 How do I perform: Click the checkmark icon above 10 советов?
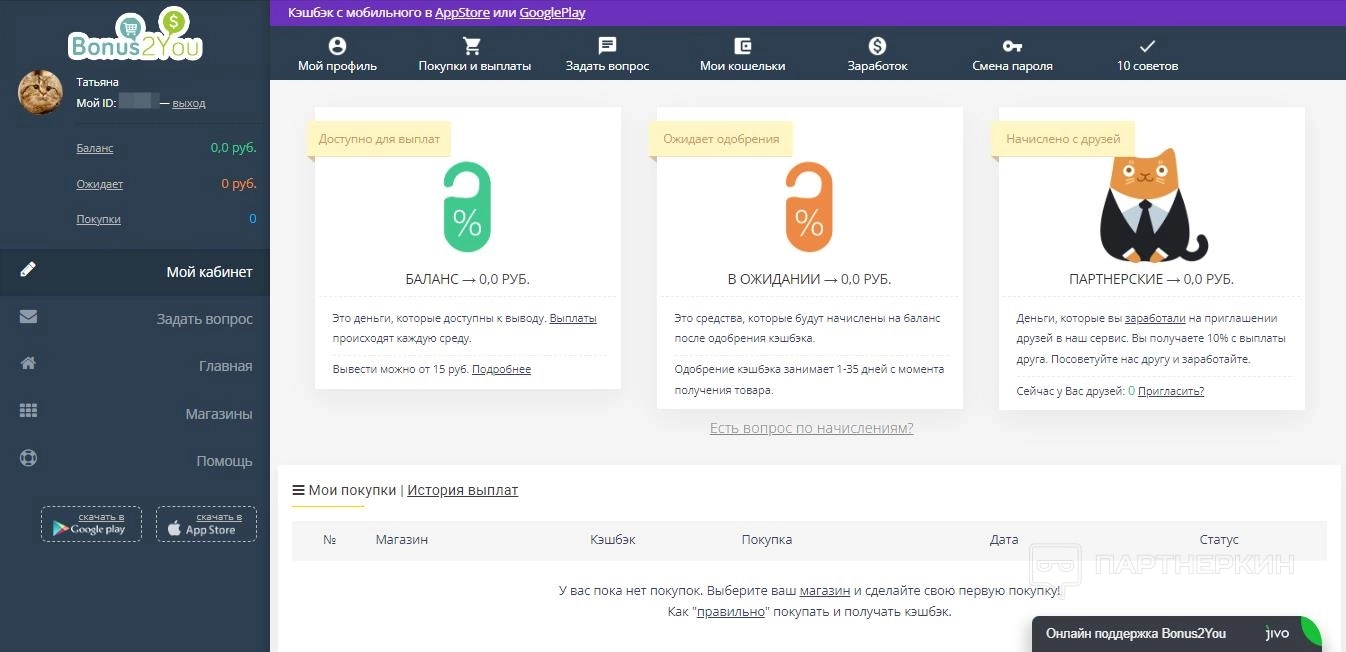pyautogui.click(x=1147, y=46)
